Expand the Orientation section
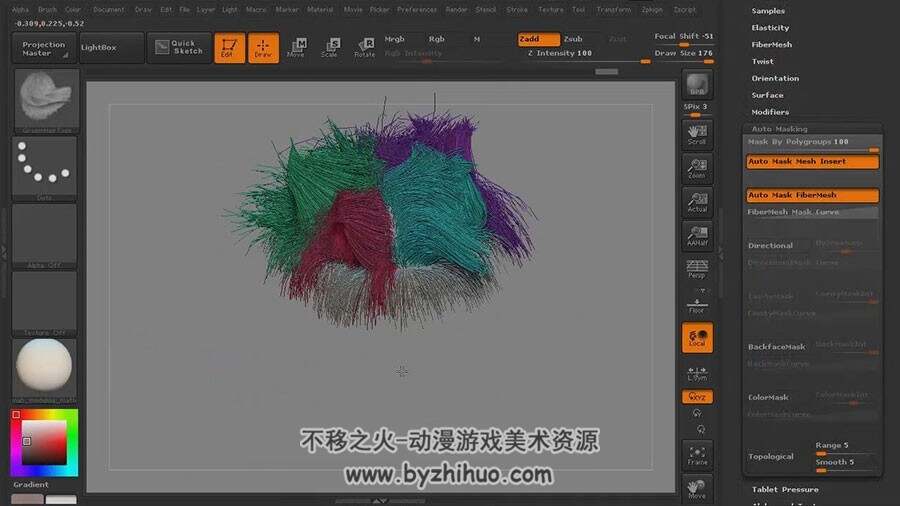Screen dimensions: 900x506 click(775, 78)
